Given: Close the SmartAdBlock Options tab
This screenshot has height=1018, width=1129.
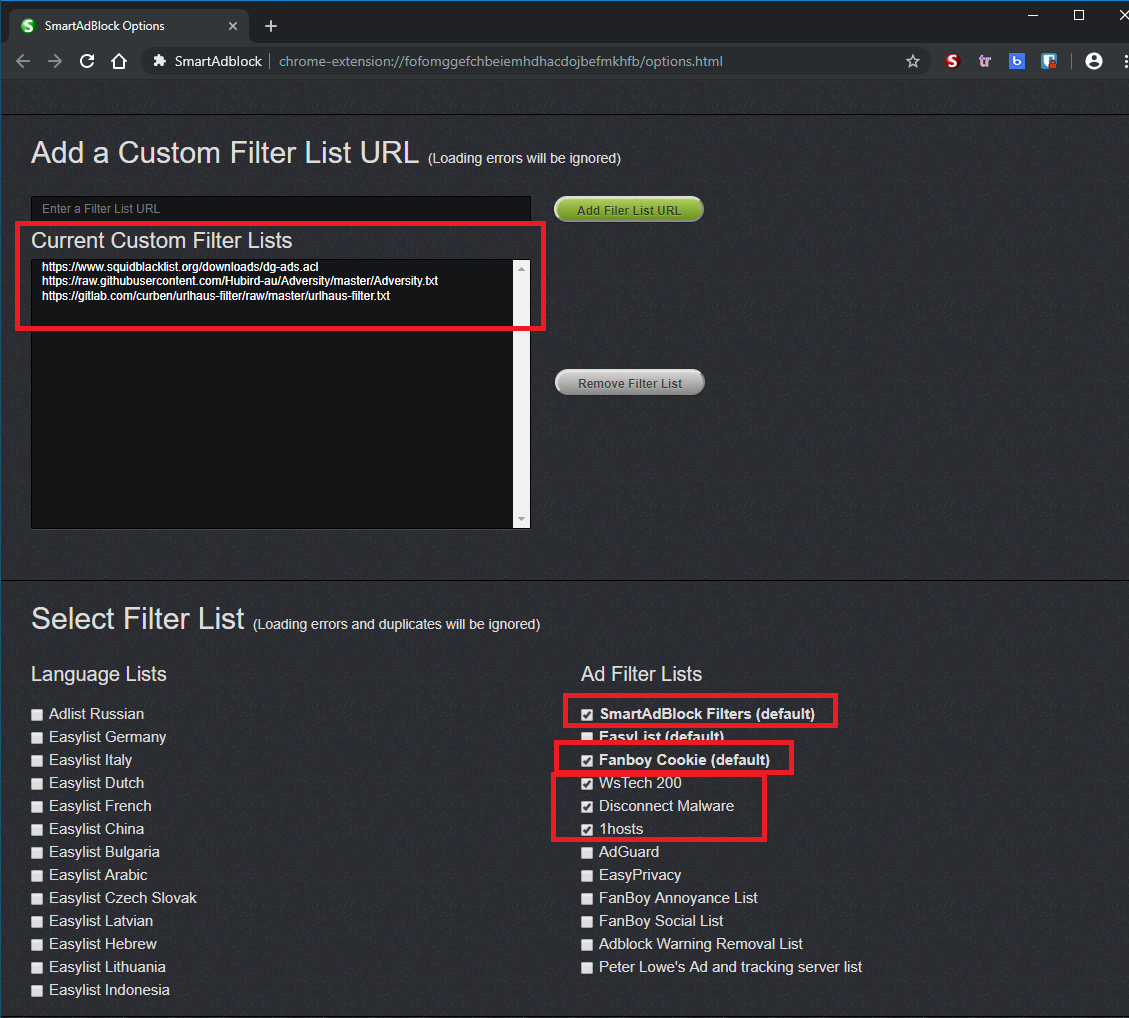Looking at the screenshot, I should pyautogui.click(x=233, y=26).
